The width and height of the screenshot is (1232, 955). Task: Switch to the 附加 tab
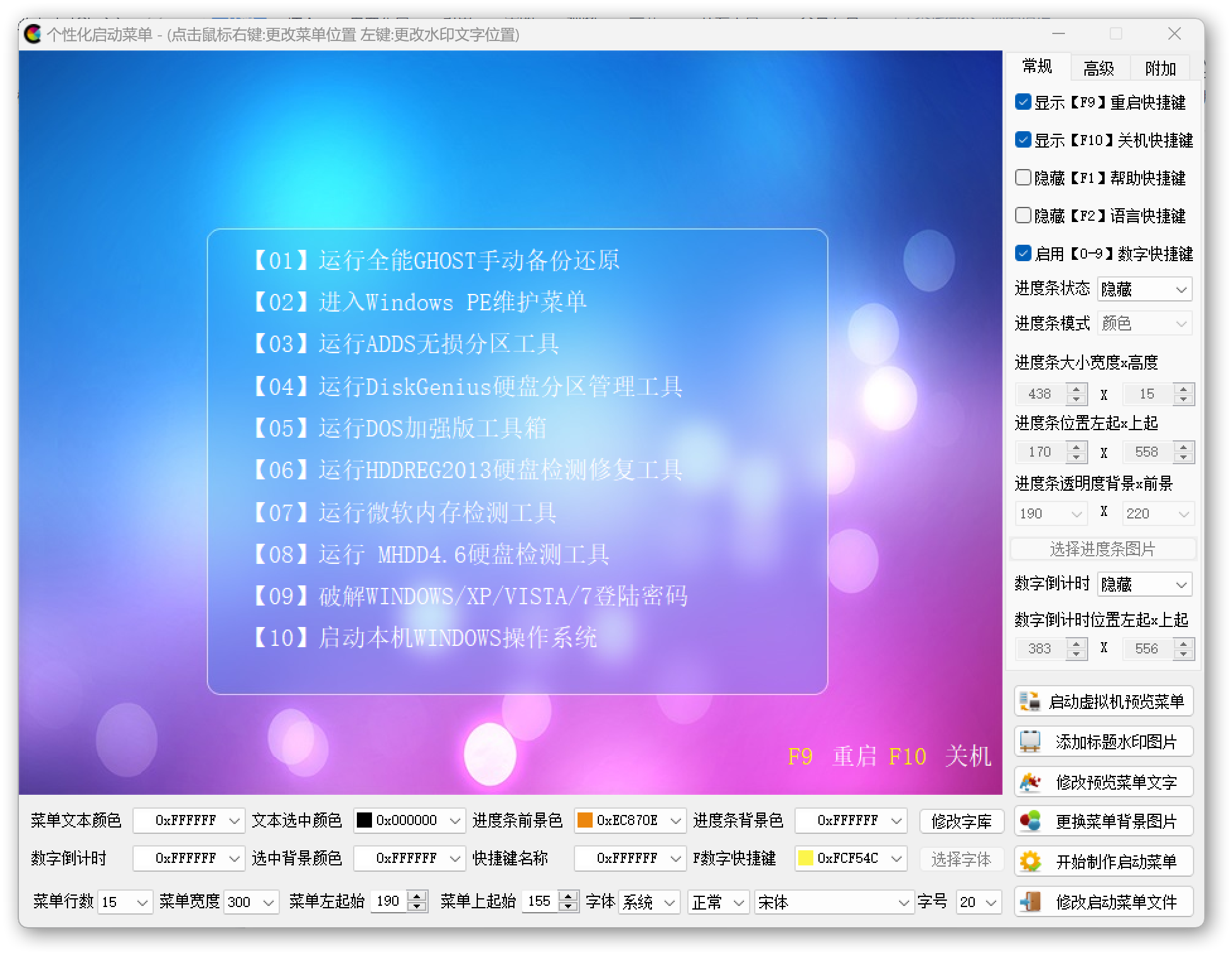pos(1160,68)
